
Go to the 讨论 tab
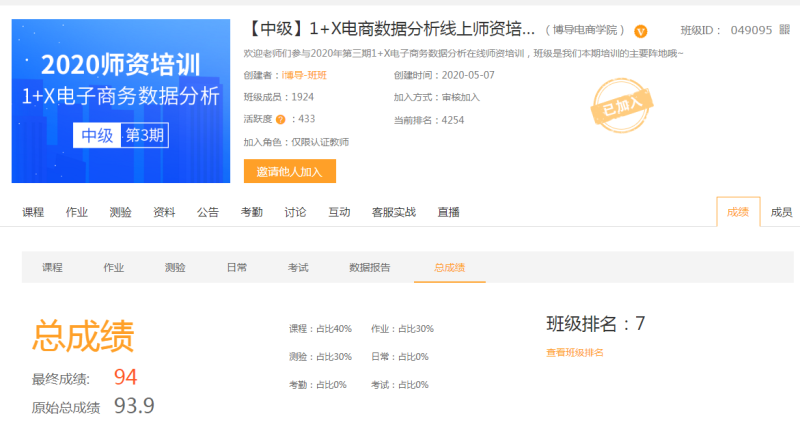coord(295,212)
